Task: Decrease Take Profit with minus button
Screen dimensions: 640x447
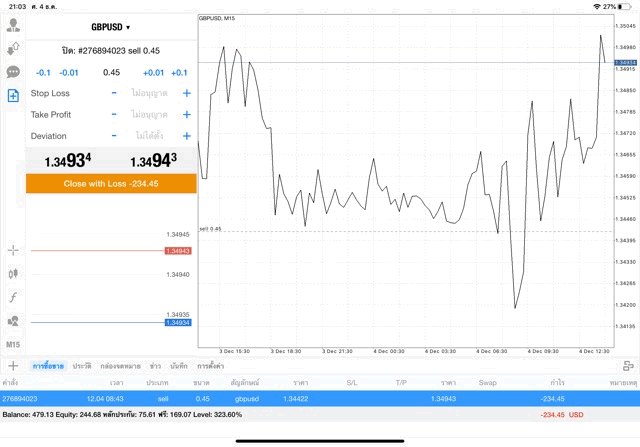Action: click(x=114, y=115)
